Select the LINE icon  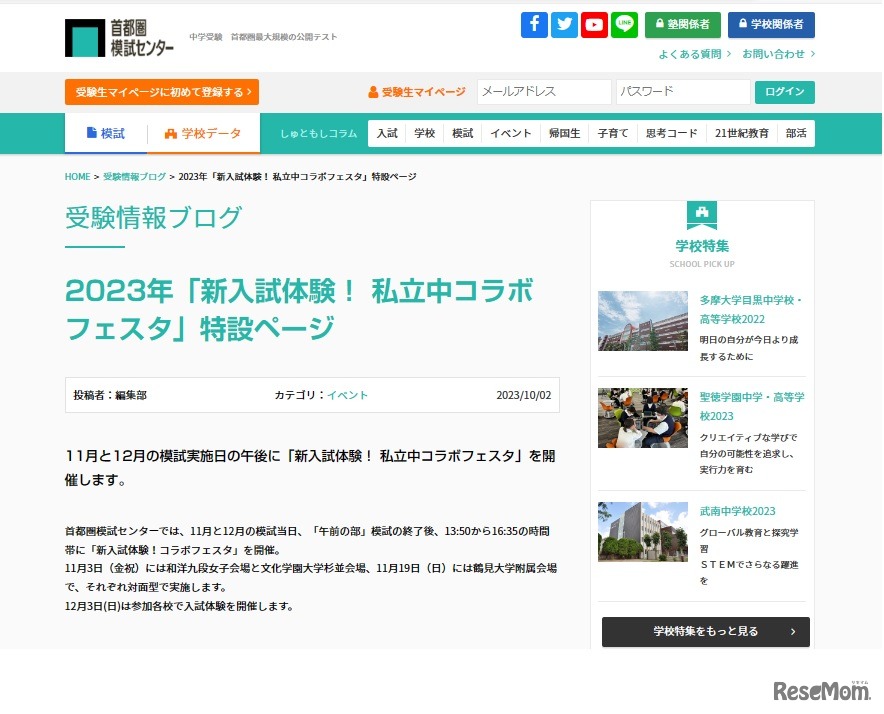click(x=623, y=24)
